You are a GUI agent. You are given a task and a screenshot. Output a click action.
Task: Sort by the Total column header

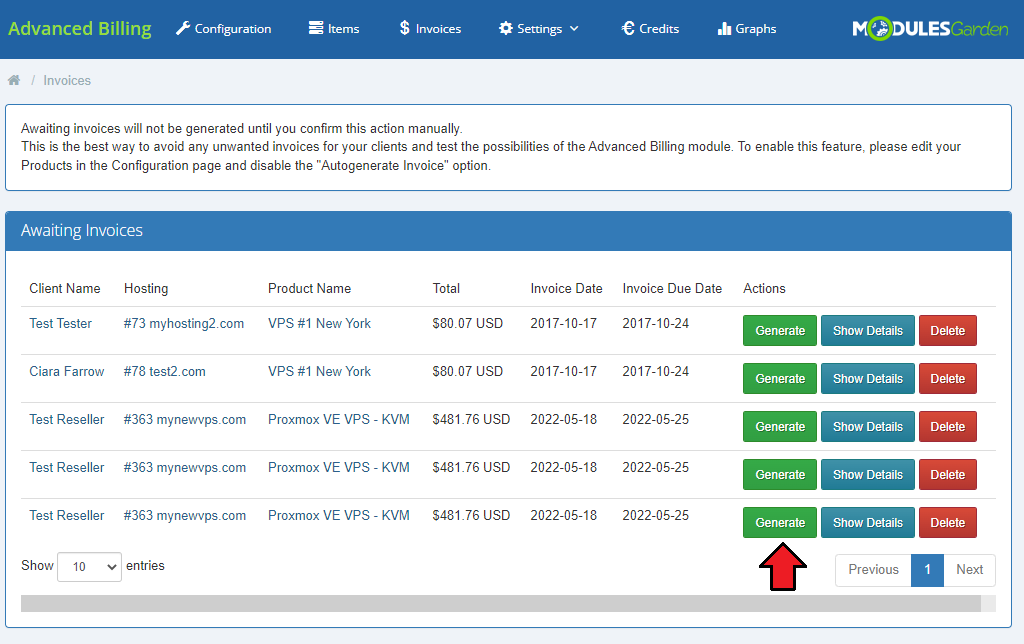[446, 289]
